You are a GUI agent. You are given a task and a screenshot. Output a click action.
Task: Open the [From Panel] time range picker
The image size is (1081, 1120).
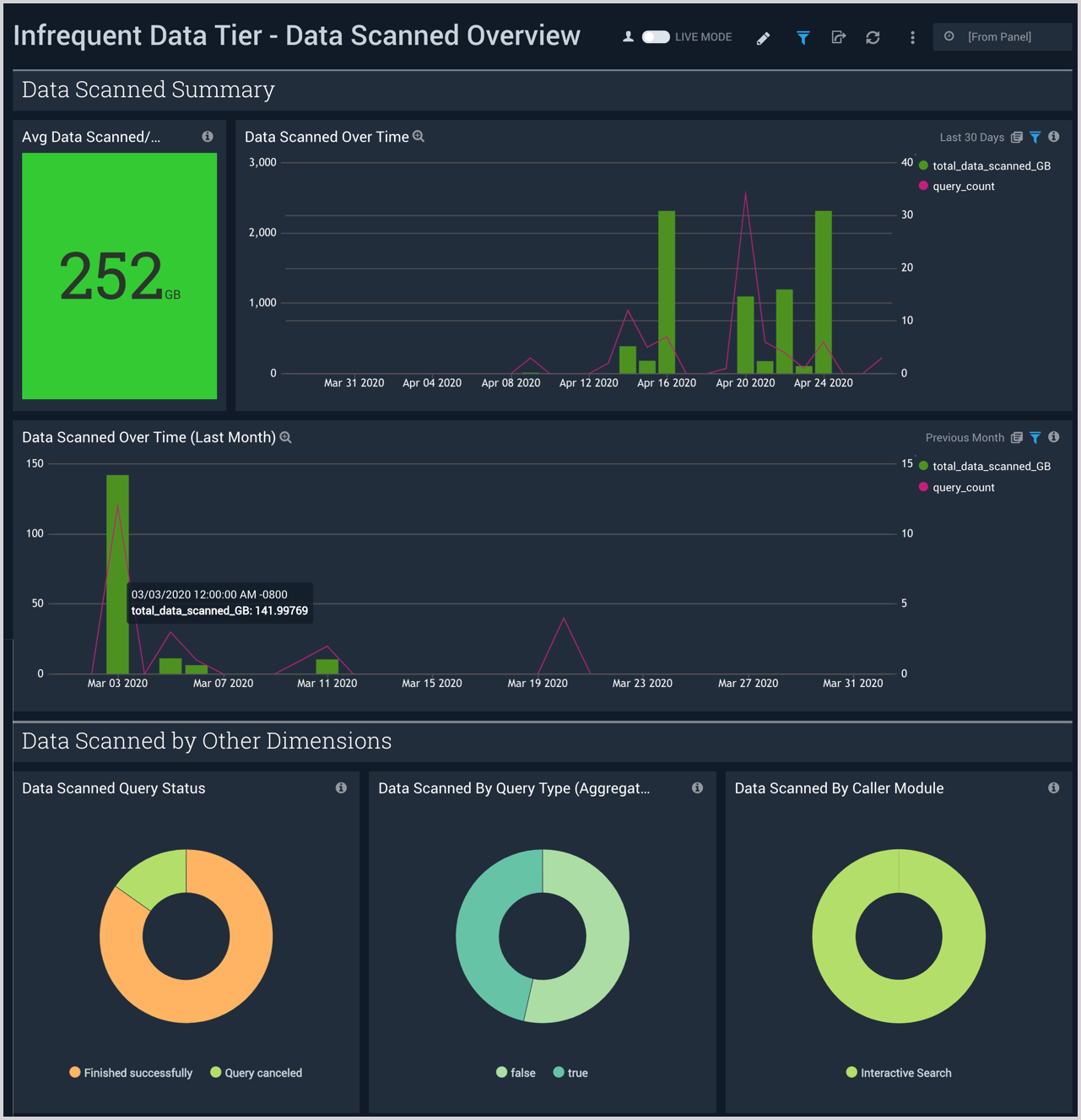click(x=1001, y=37)
